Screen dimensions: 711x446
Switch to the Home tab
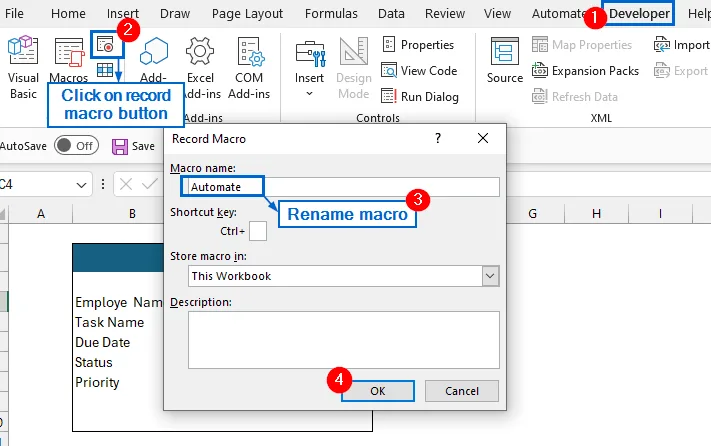click(x=68, y=14)
